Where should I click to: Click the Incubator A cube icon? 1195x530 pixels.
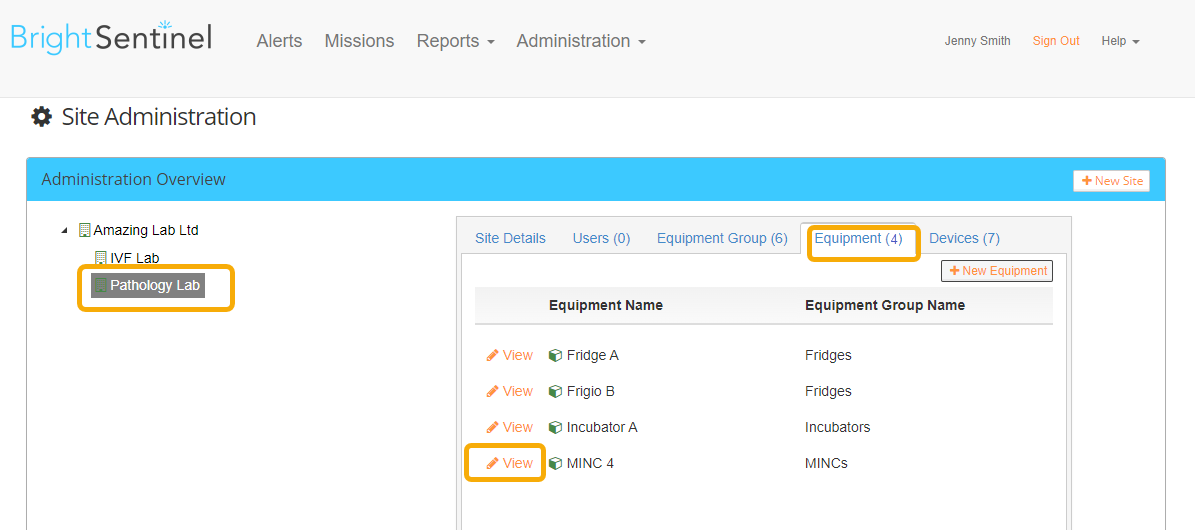(556, 427)
